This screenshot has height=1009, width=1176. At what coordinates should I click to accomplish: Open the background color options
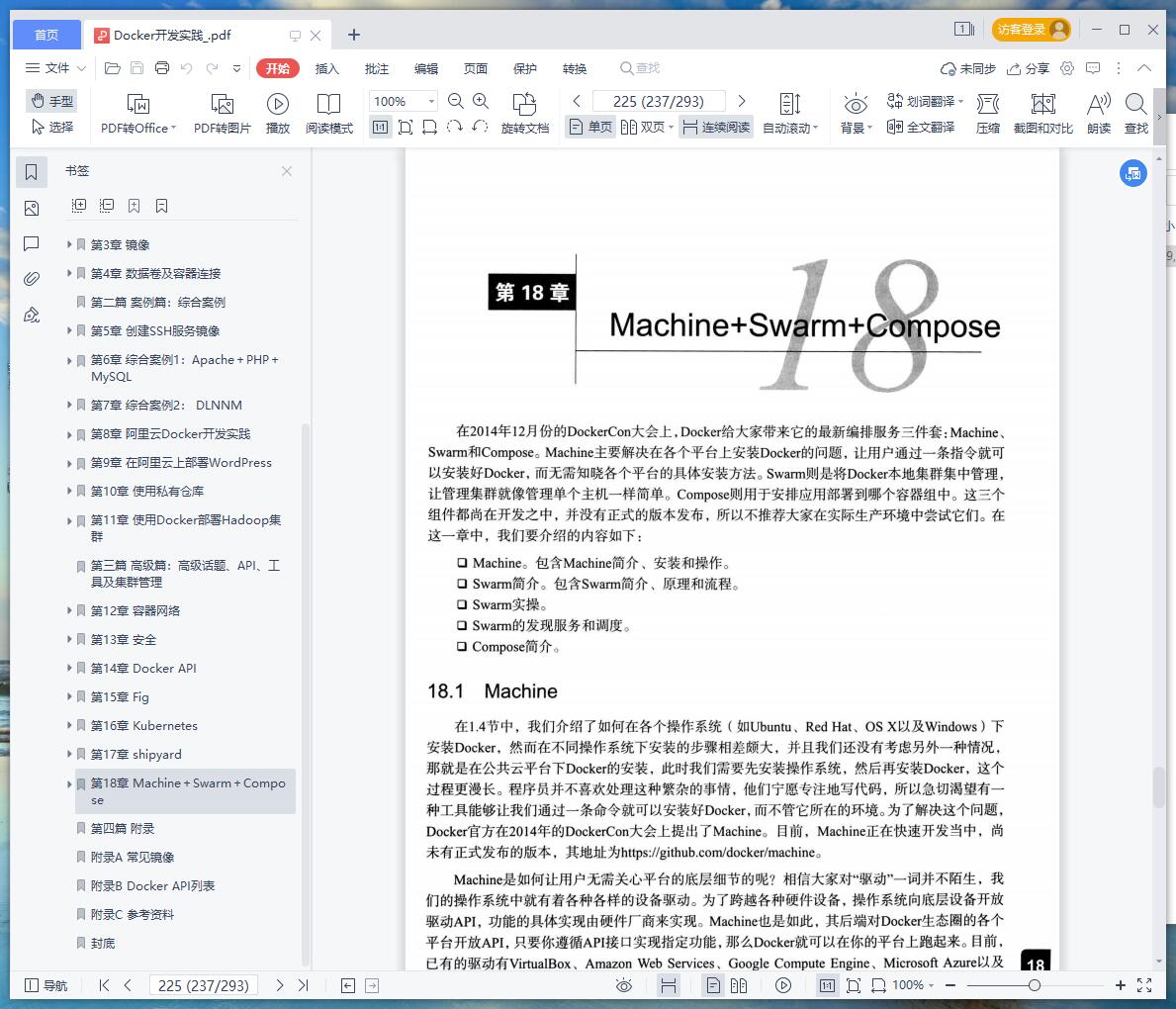[x=856, y=114]
